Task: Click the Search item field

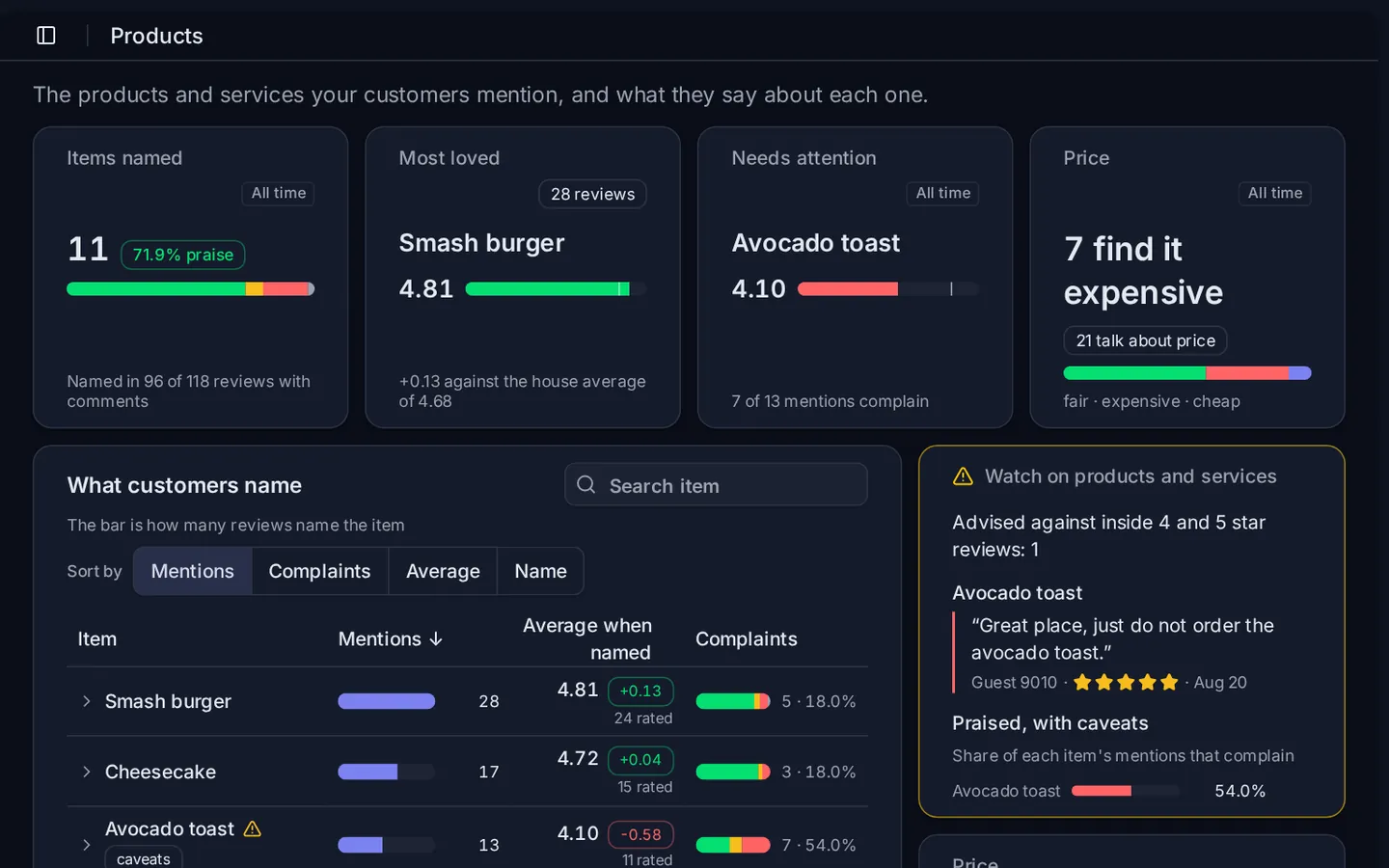Action: click(716, 485)
